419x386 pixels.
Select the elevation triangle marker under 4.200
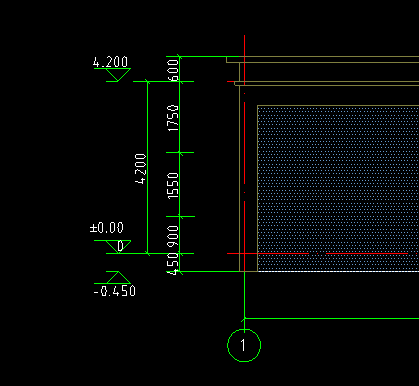tap(118, 75)
